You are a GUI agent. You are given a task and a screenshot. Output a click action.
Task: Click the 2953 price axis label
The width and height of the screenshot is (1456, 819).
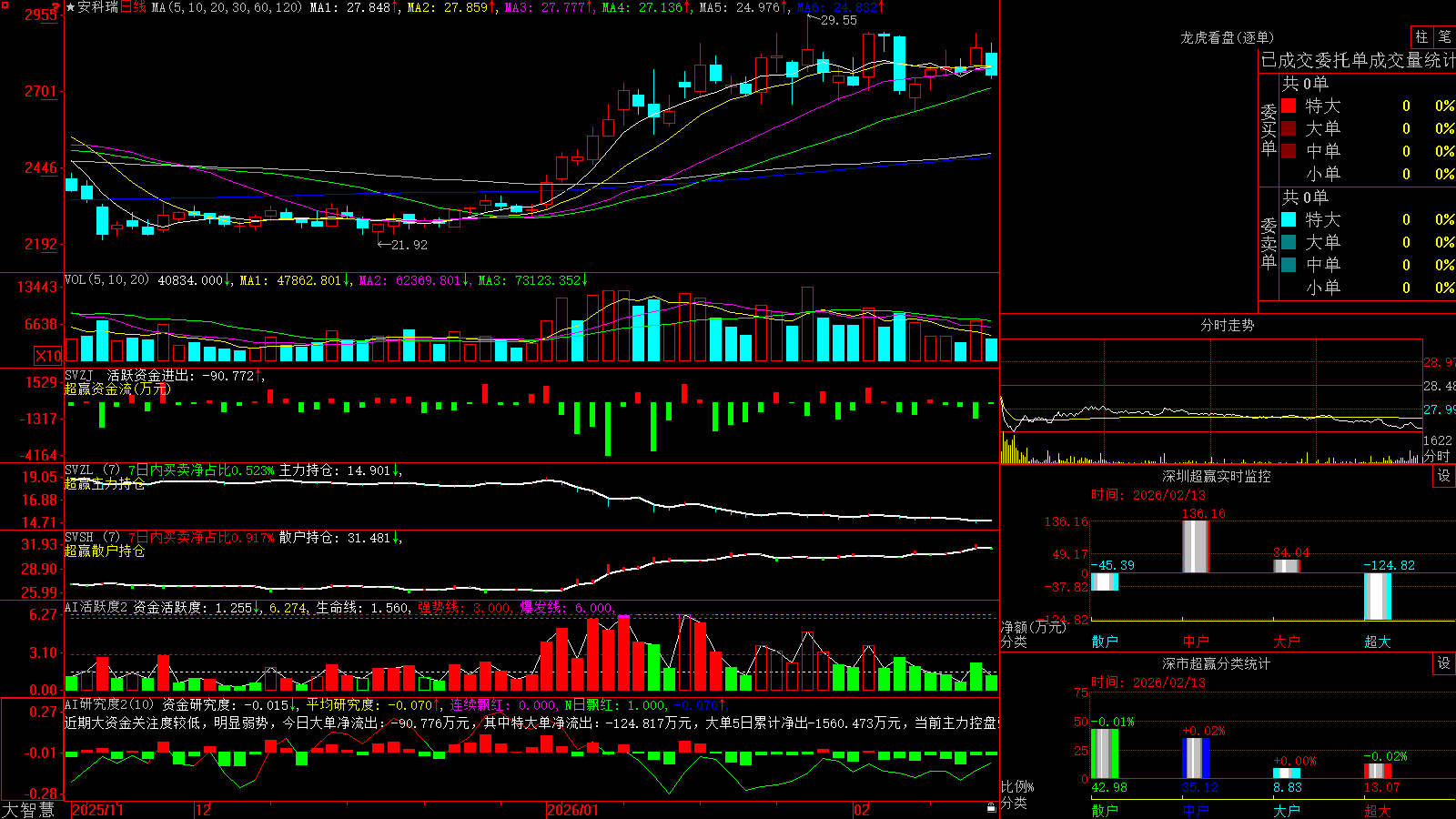[x=40, y=15]
